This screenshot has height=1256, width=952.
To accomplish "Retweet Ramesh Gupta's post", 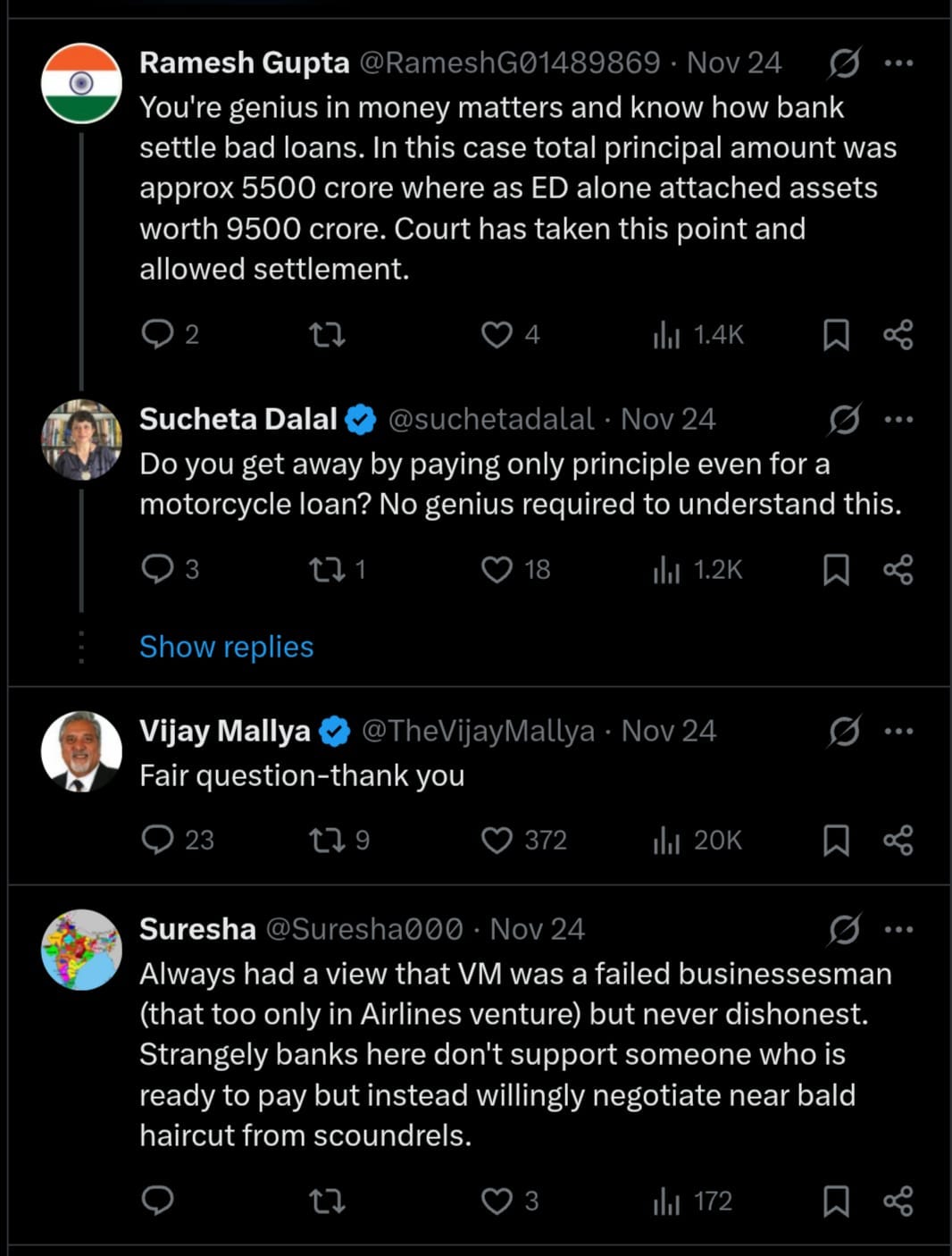I will (x=327, y=335).
